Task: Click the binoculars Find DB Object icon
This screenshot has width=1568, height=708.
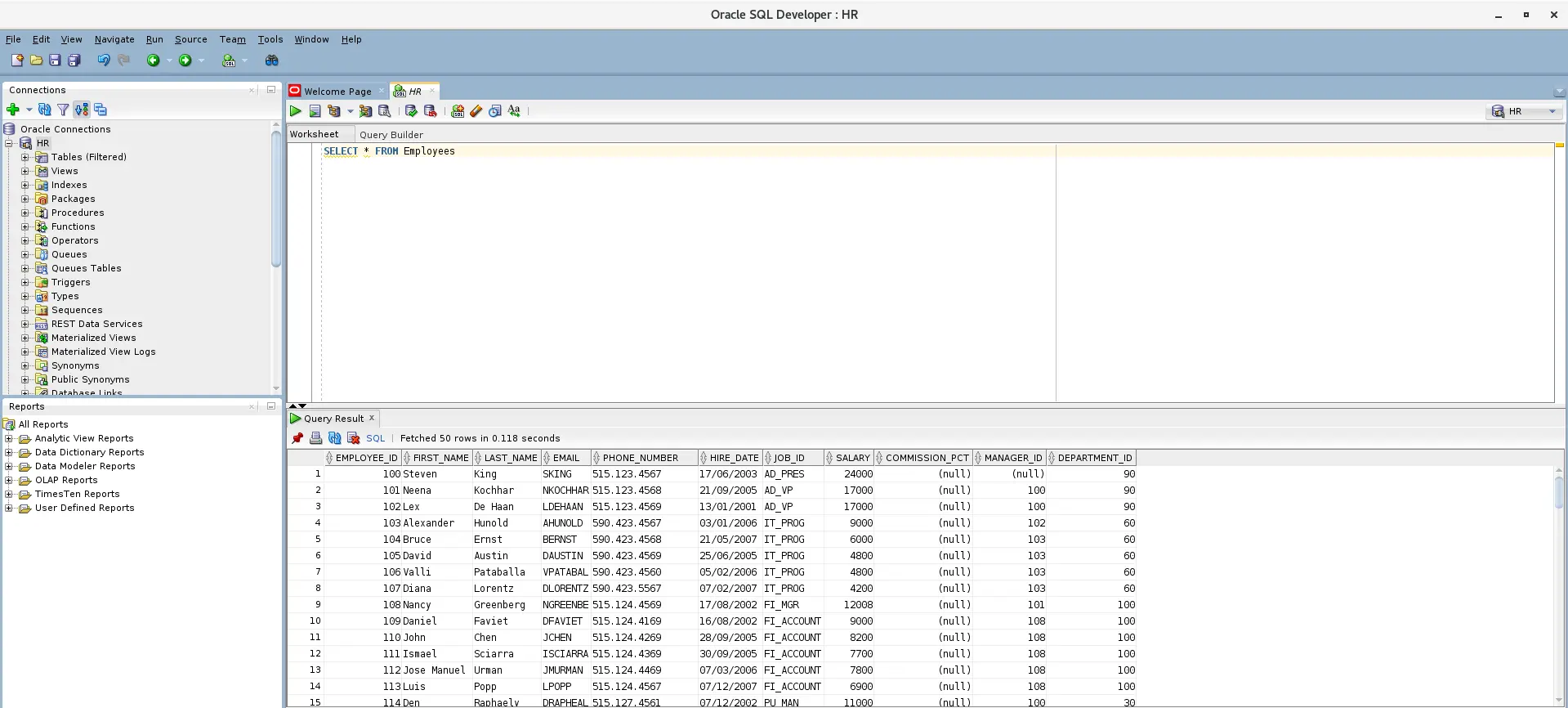Action: pyautogui.click(x=271, y=60)
